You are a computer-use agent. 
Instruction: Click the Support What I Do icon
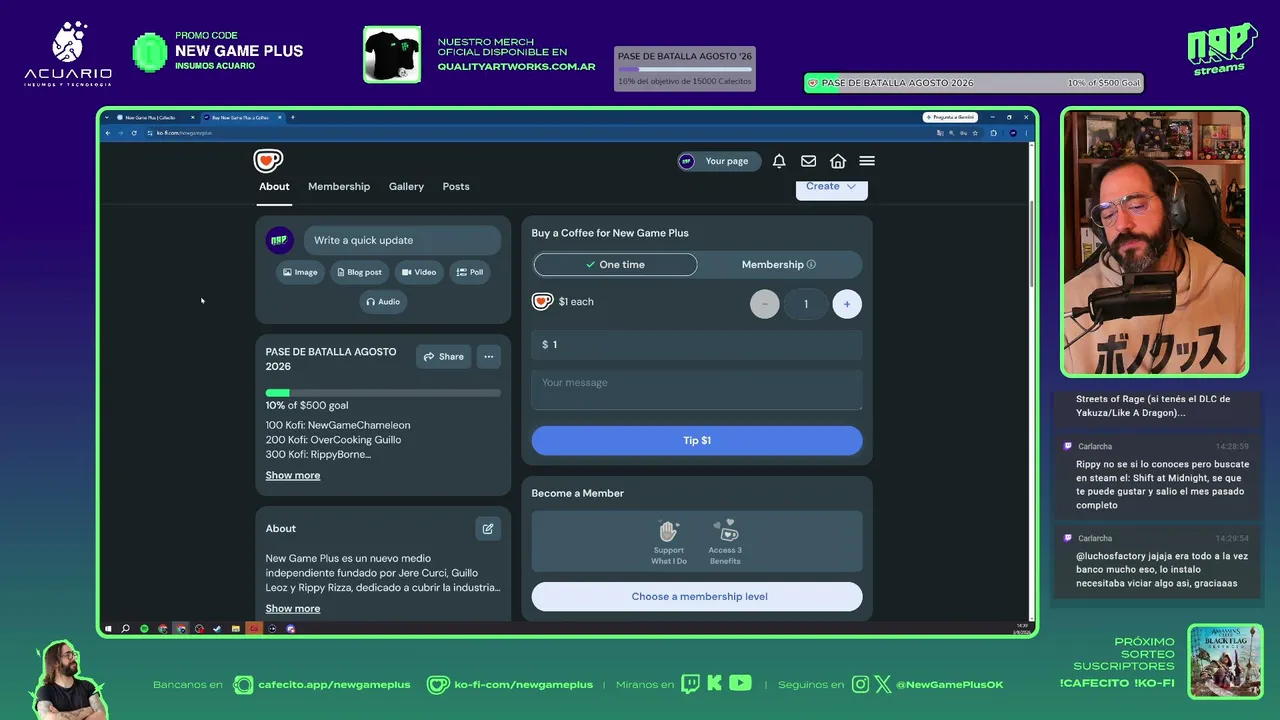pos(669,531)
